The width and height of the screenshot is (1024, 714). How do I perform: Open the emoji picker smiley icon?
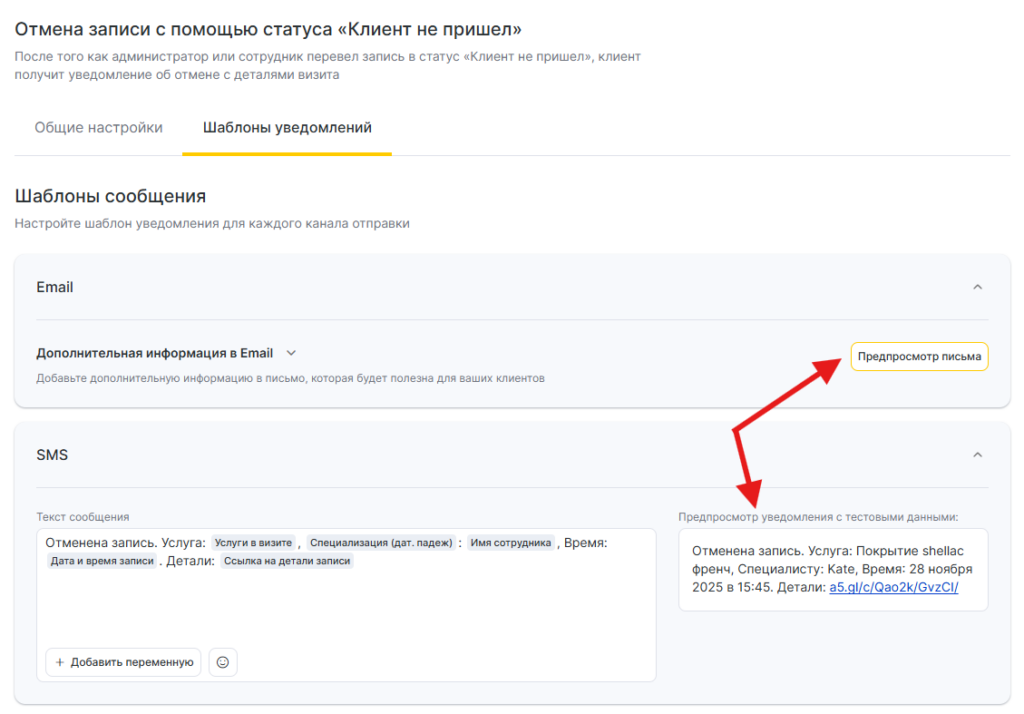[x=223, y=662]
